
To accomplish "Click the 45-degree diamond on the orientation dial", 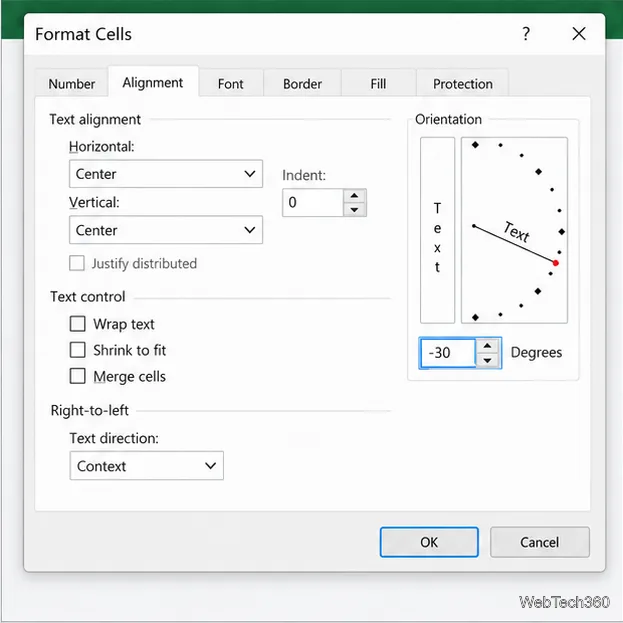I will click(538, 172).
